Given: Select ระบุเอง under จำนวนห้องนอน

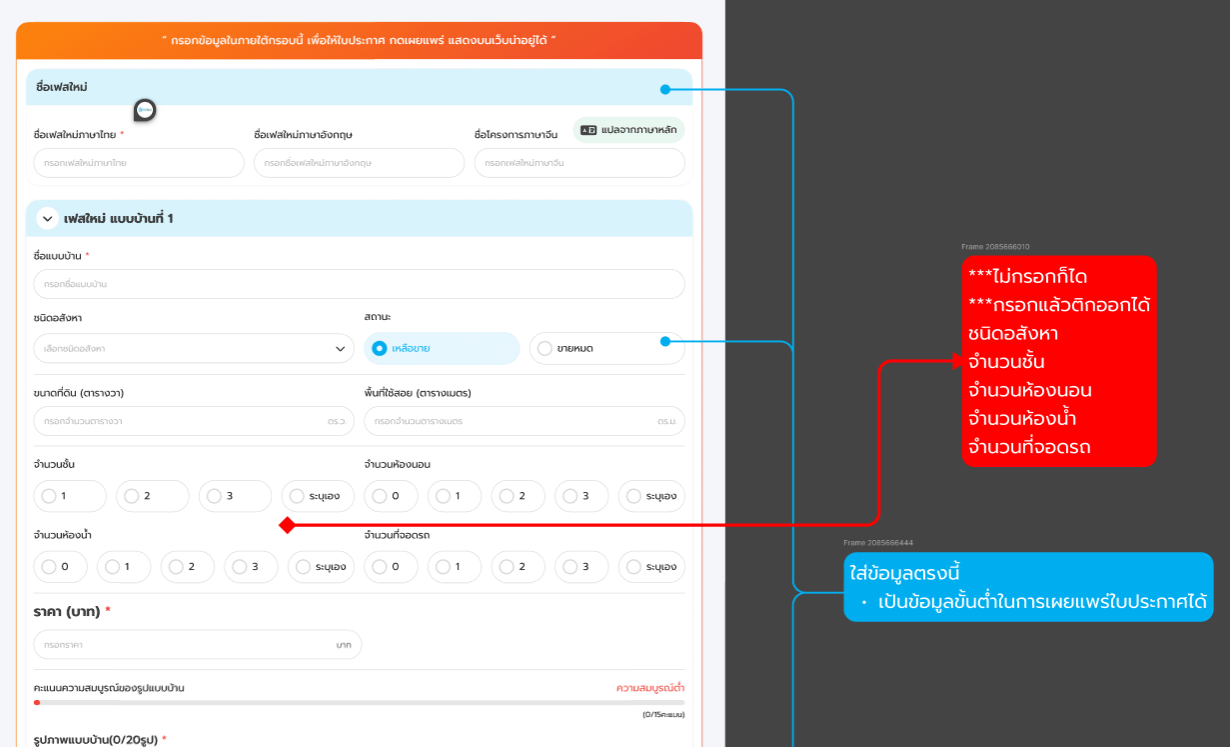Looking at the screenshot, I should pos(651,496).
